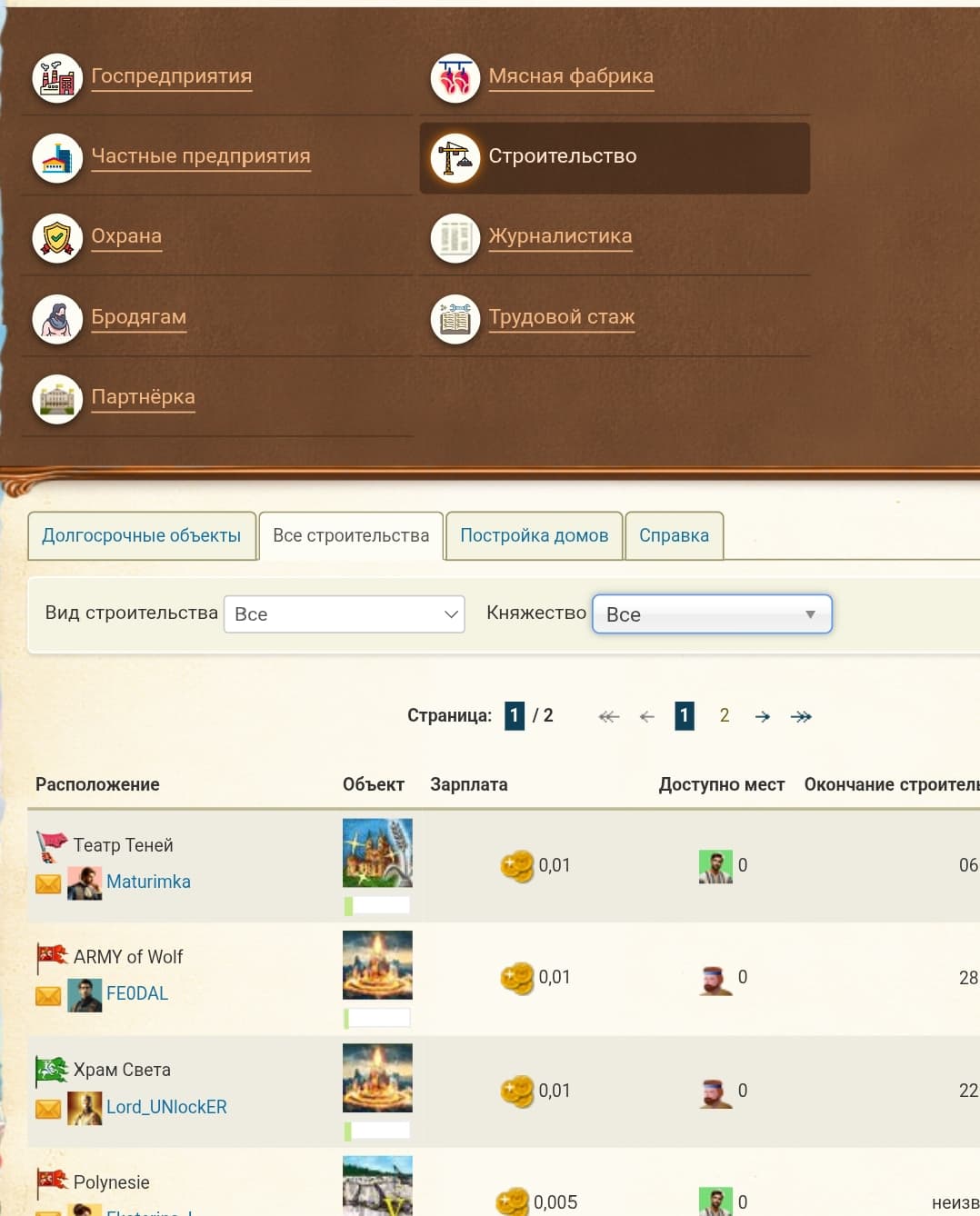Viewport: 980px width, 1216px height.
Task: Click Театр Теней construction progress bar
Action: click(377, 905)
